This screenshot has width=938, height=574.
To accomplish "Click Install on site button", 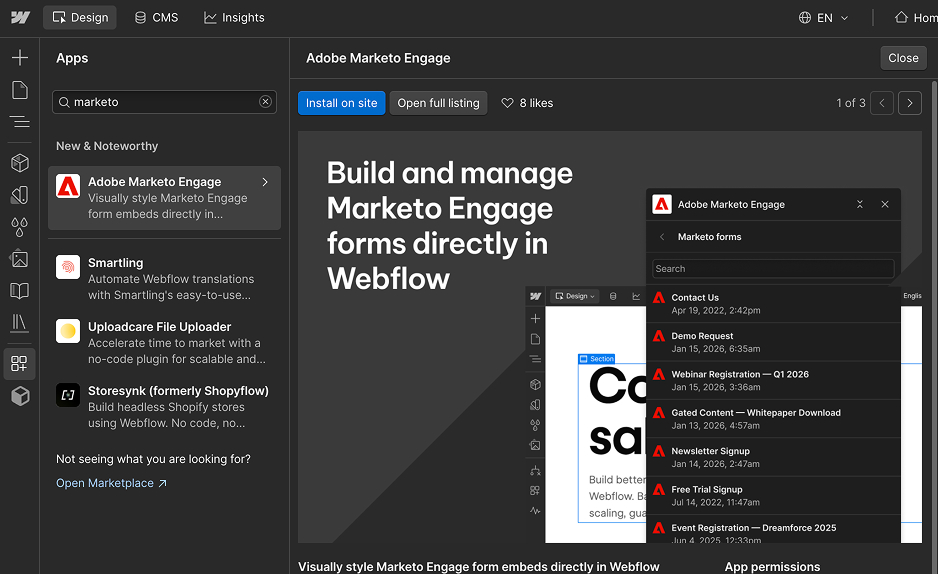I will [342, 103].
